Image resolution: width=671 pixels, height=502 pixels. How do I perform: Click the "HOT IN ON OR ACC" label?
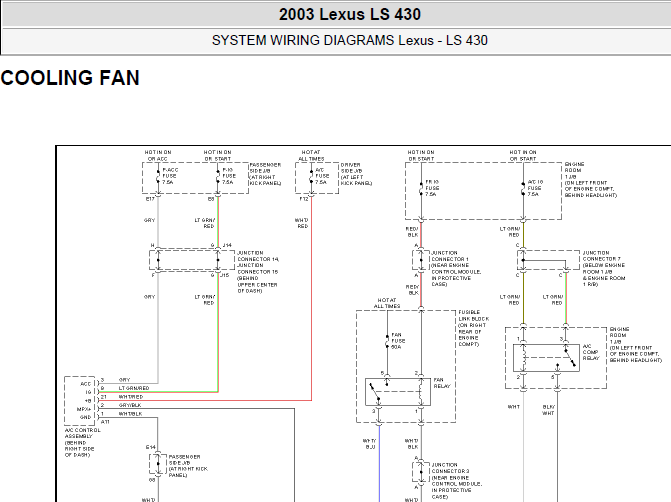[158, 155]
